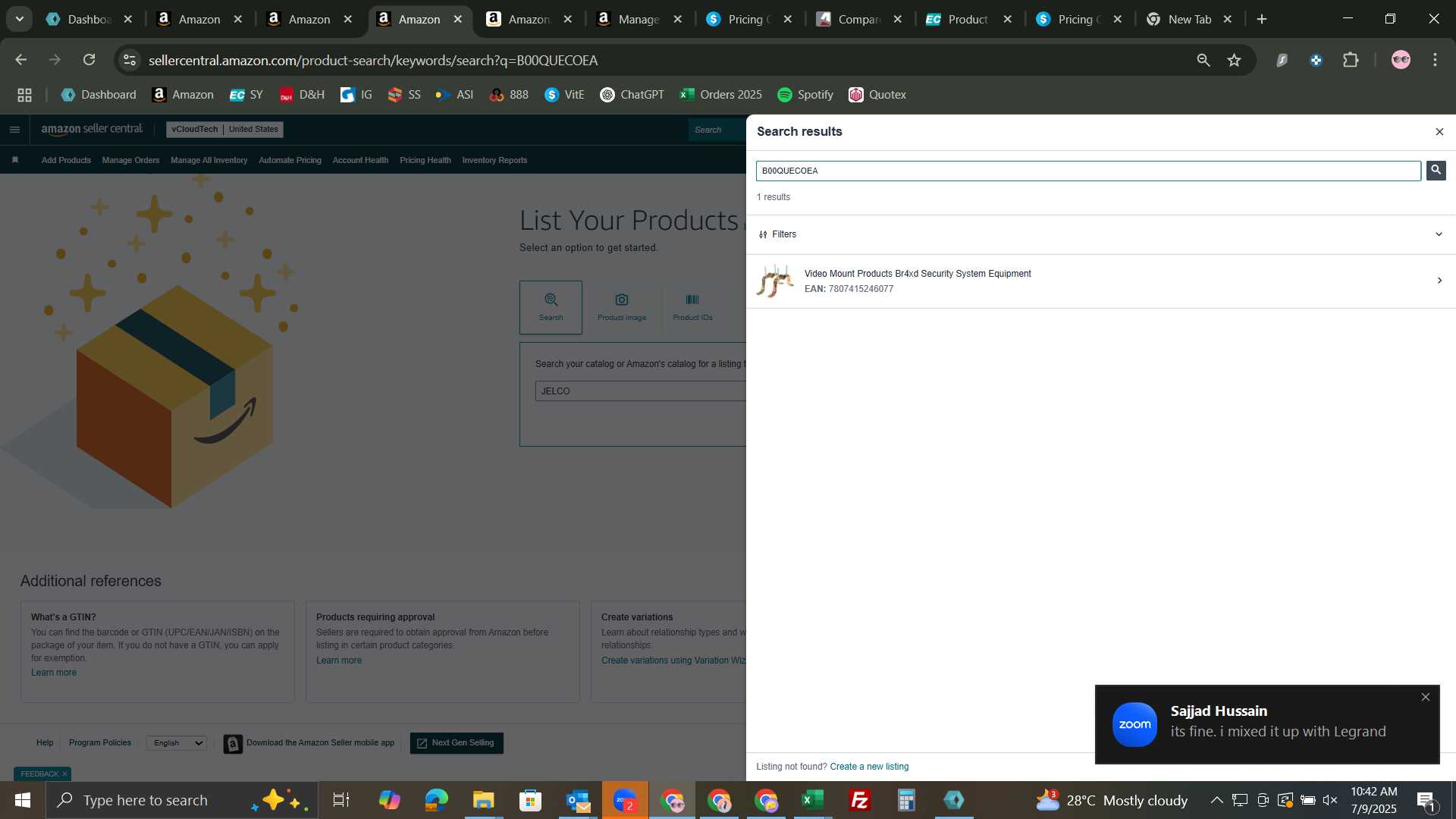Open the Orders 2025 bookmark
1456x819 pixels.
(720, 95)
